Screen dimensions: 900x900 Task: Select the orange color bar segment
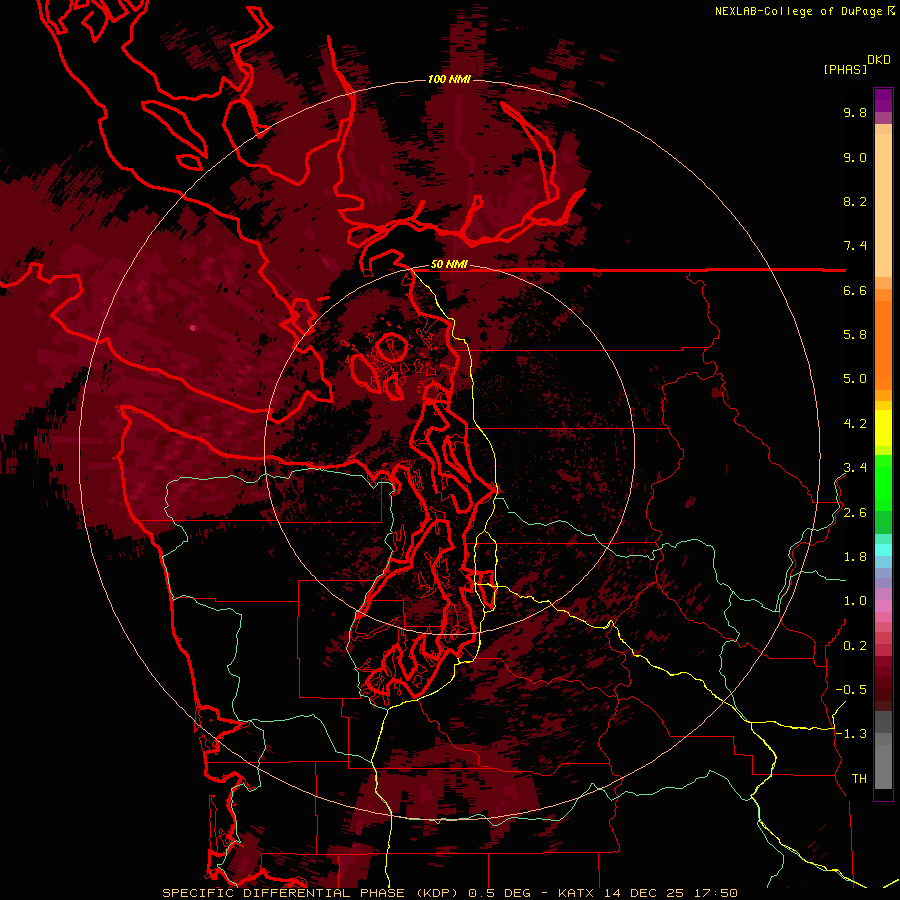[x=883, y=344]
